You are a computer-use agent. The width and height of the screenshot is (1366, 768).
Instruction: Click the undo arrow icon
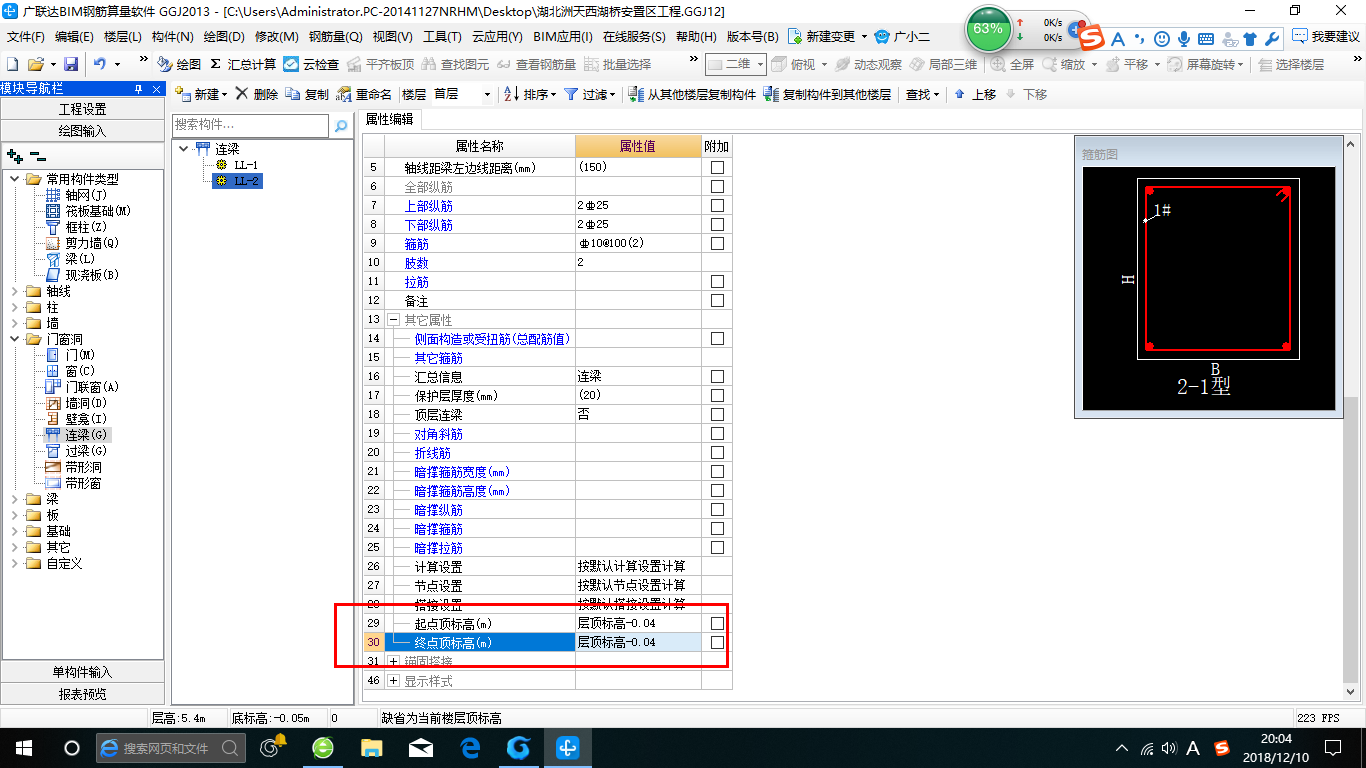[100, 64]
